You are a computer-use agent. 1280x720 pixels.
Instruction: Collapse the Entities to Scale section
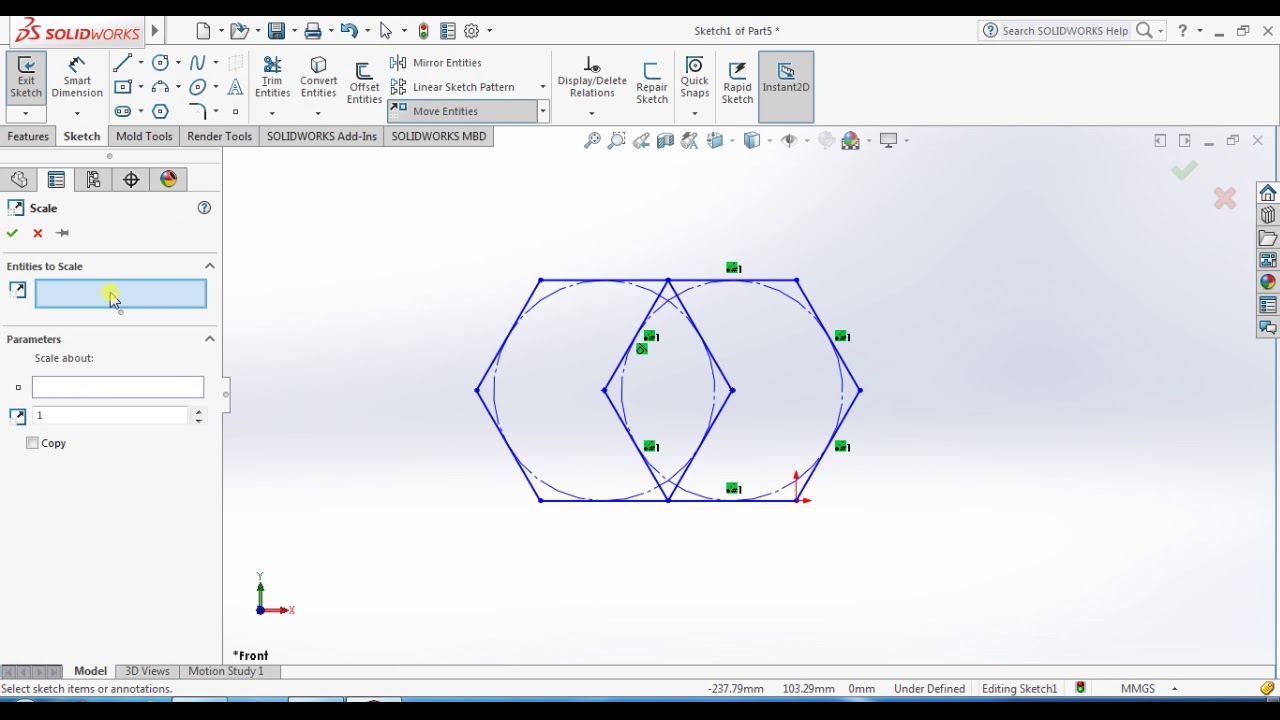click(210, 266)
